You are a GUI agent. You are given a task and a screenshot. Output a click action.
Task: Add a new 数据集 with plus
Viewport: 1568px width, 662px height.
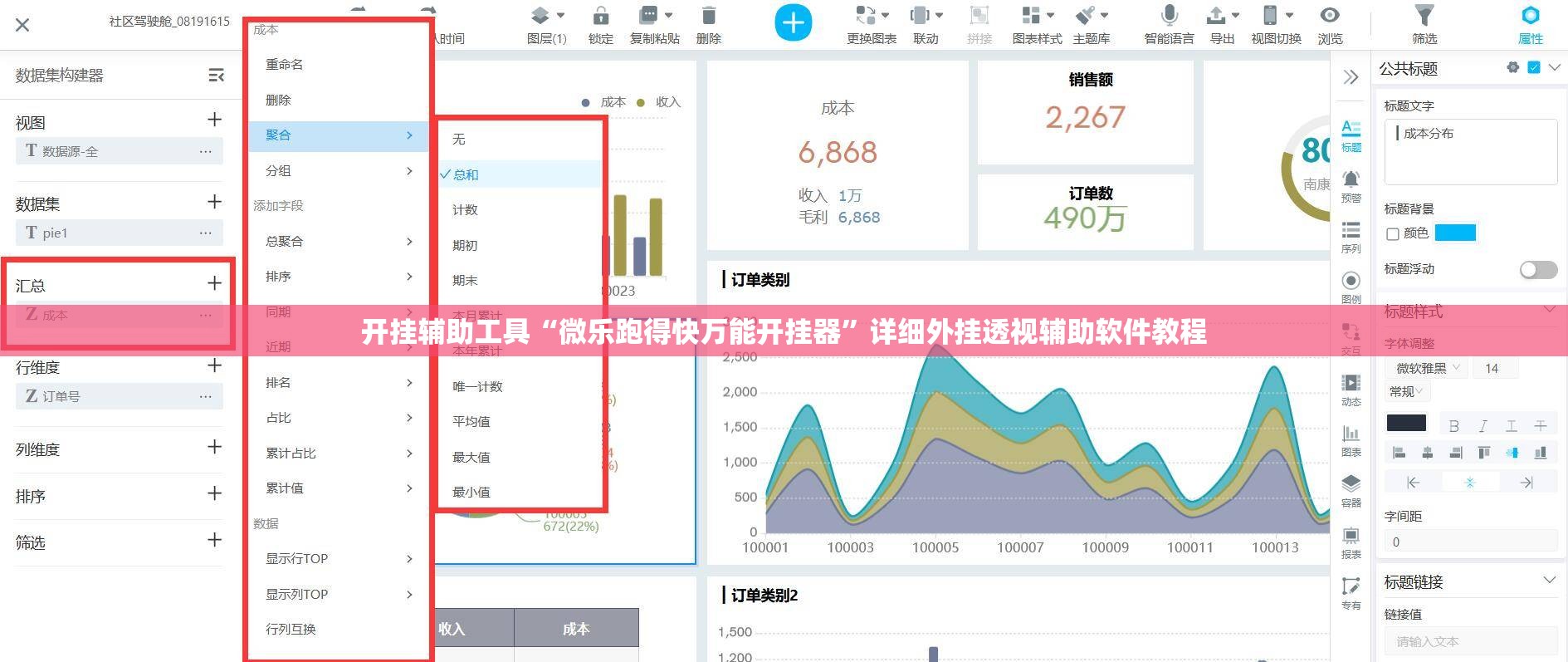click(x=214, y=202)
